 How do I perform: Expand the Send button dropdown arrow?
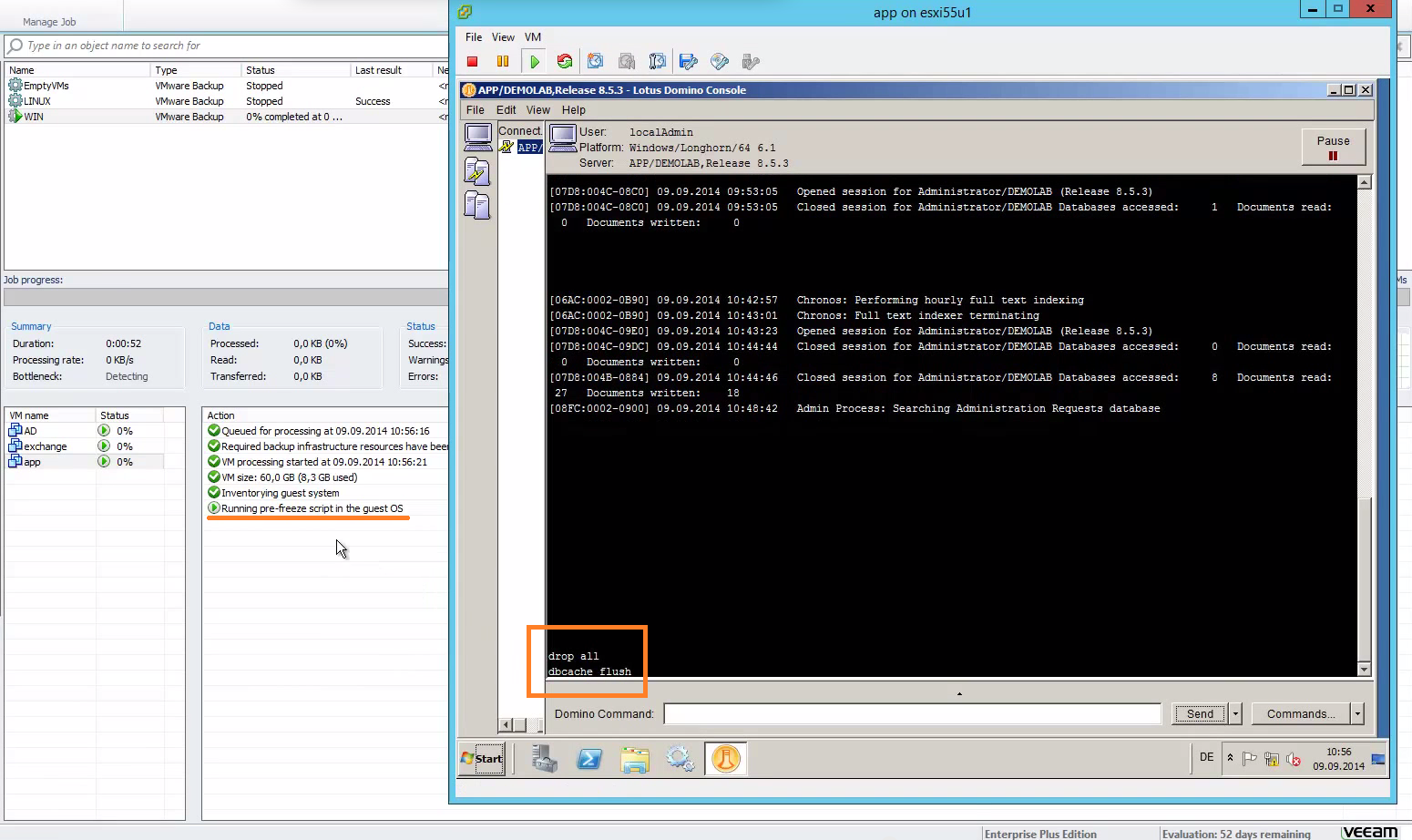1235,714
